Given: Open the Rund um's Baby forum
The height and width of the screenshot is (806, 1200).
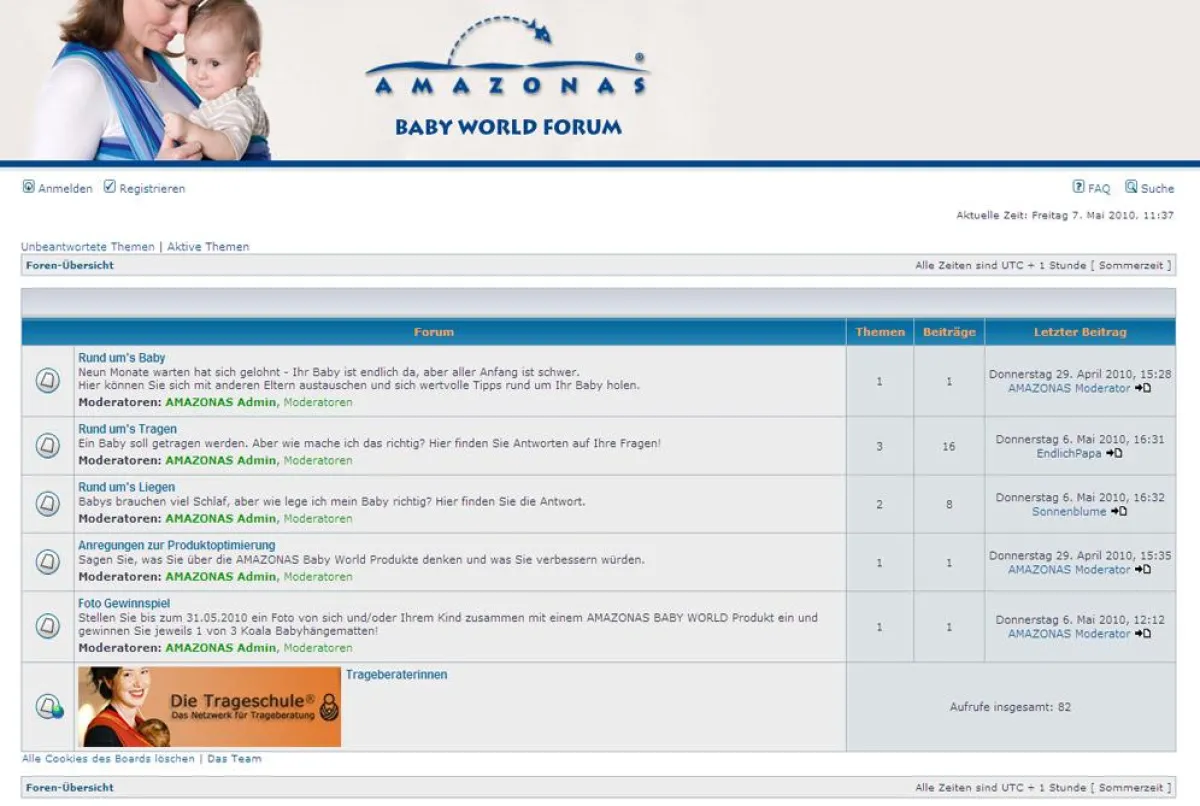Looking at the screenshot, I should click(x=121, y=357).
